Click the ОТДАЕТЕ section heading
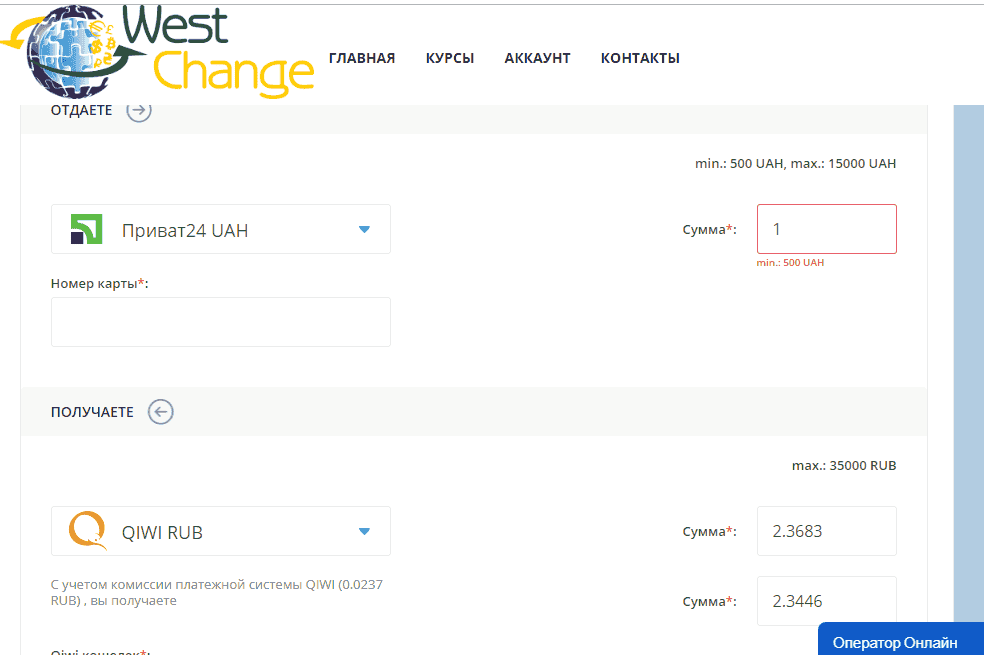This screenshot has width=984, height=655. [81, 110]
